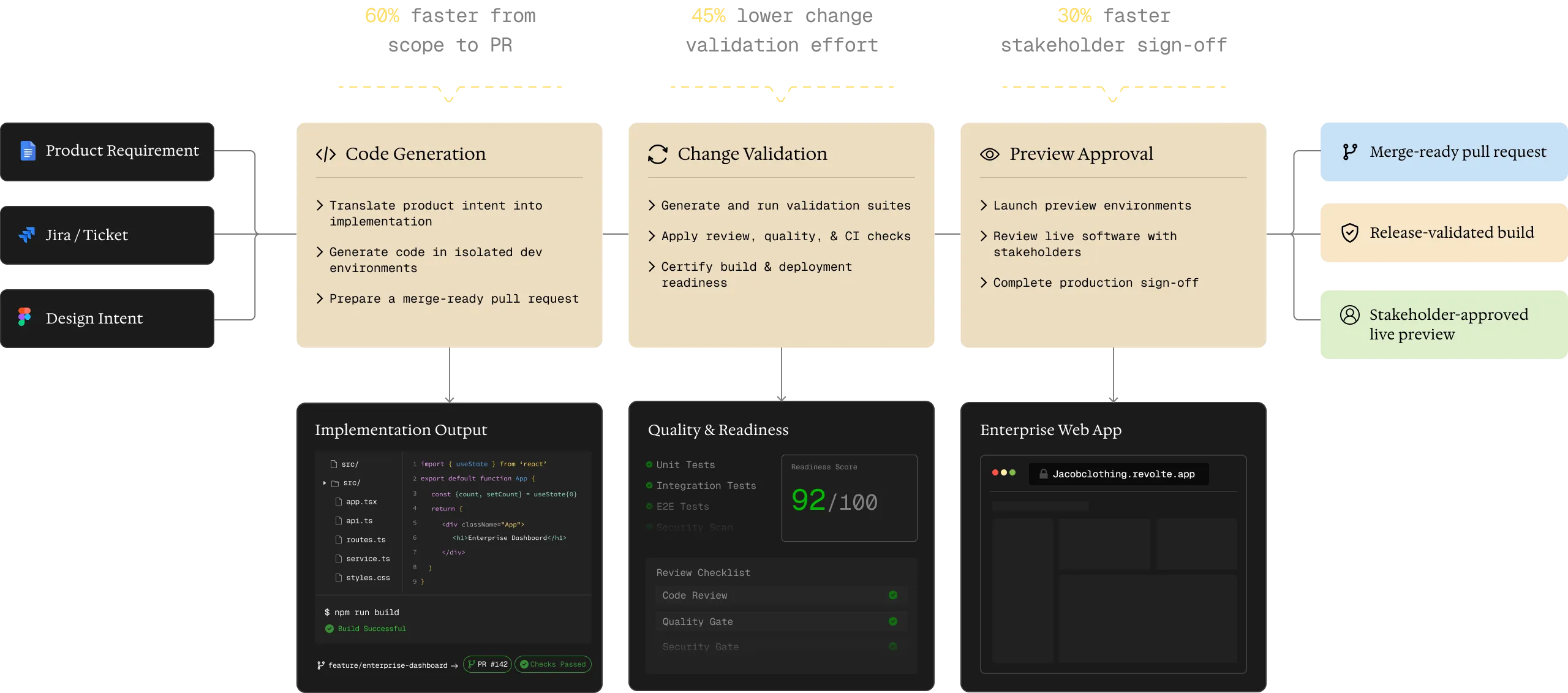This screenshot has width=1568, height=693.
Task: Toggle the Code Review checklist checkmark
Action: 893,595
